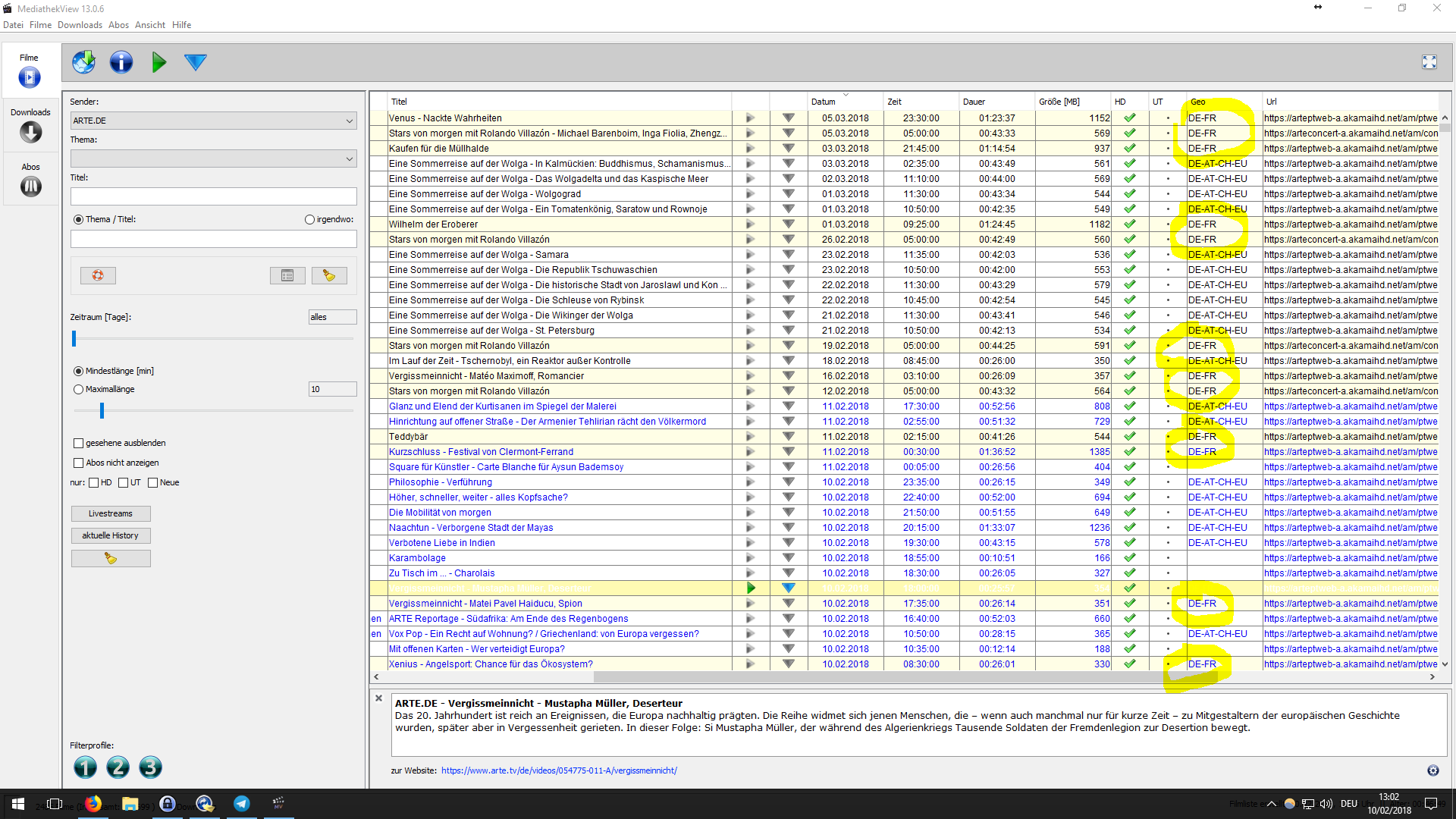Click the load film list globe icon
Viewport: 1456px width, 819px height.
pyautogui.click(x=83, y=62)
